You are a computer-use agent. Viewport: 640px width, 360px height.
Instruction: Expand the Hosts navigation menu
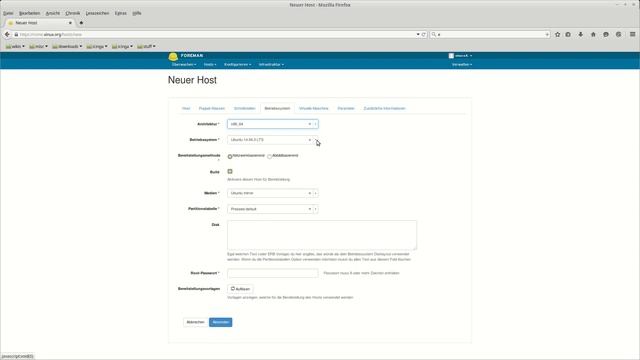pyautogui.click(x=210, y=64)
